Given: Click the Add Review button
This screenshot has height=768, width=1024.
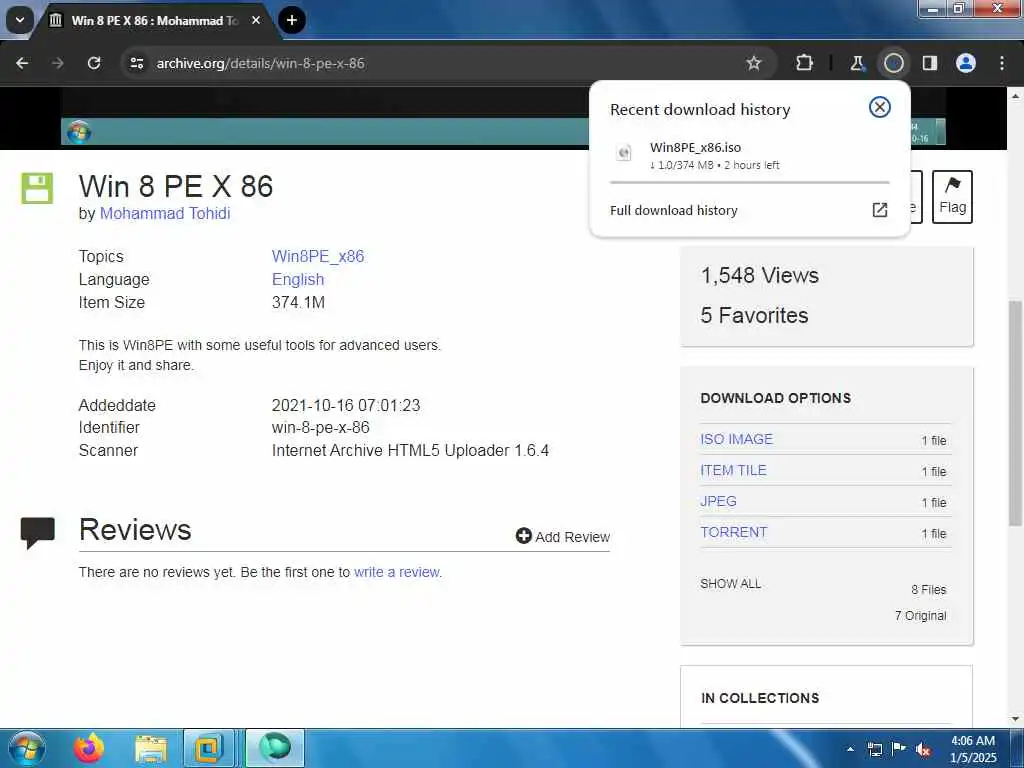Looking at the screenshot, I should point(562,536).
